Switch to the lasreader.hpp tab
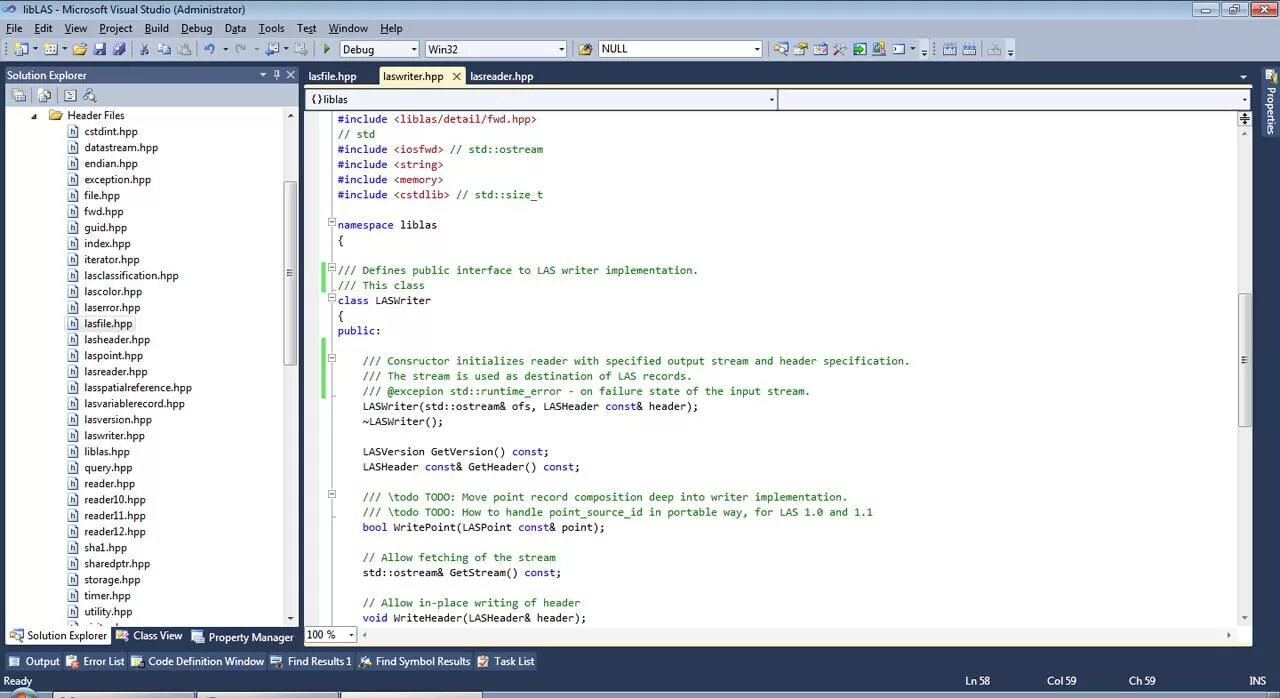Image resolution: width=1280 pixels, height=698 pixels. (502, 76)
